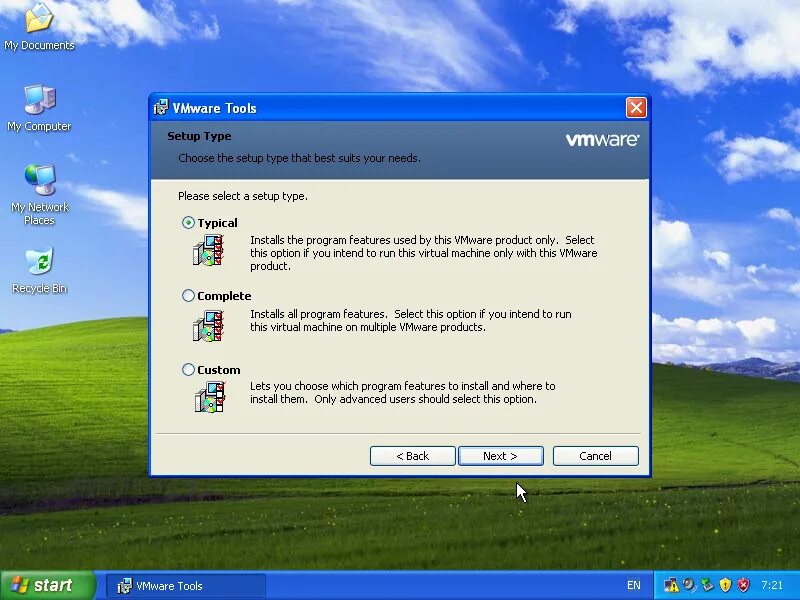Click the vmware logo in the header
This screenshot has height=600, width=800.
(603, 139)
